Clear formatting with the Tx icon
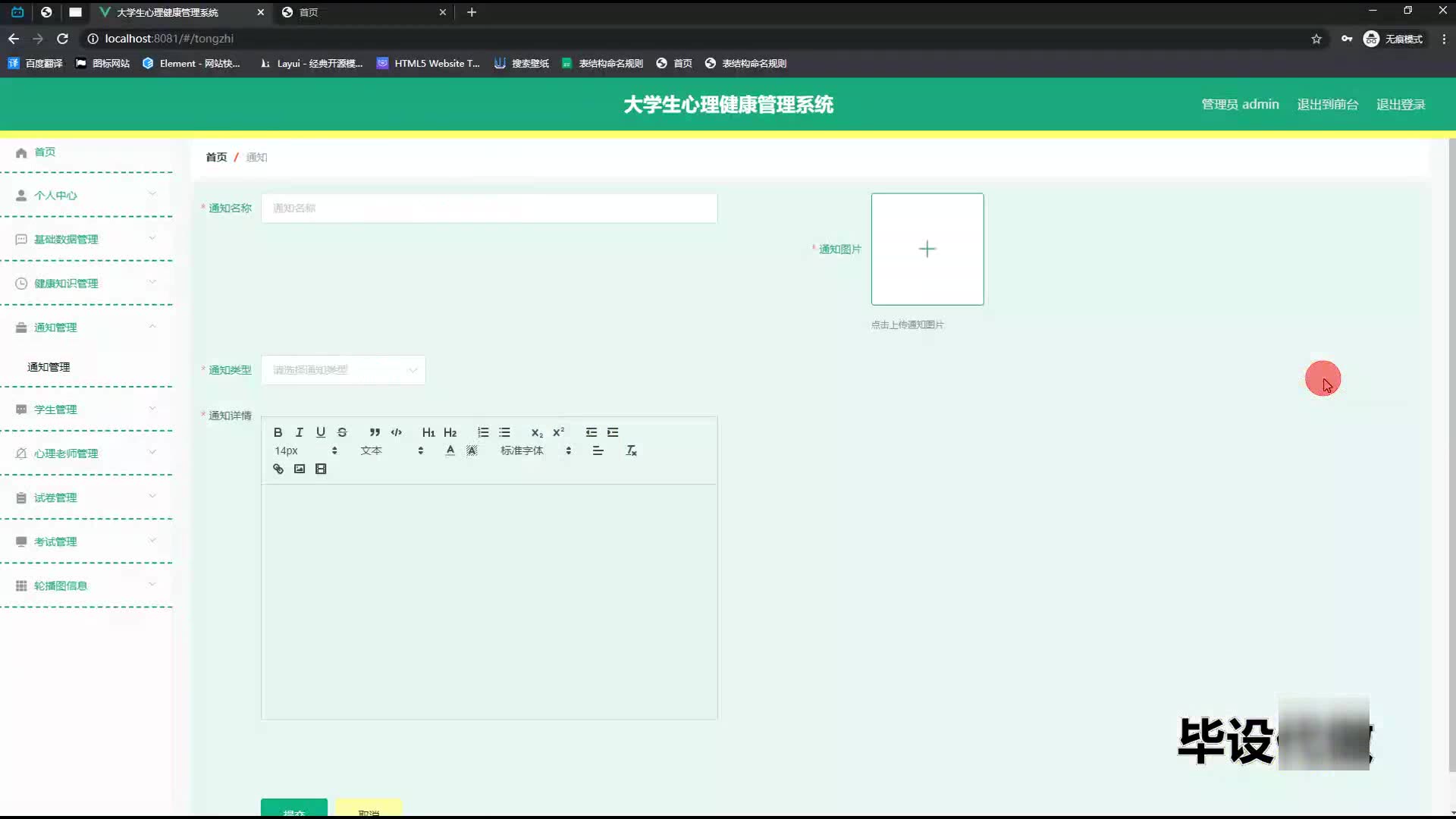 [631, 450]
